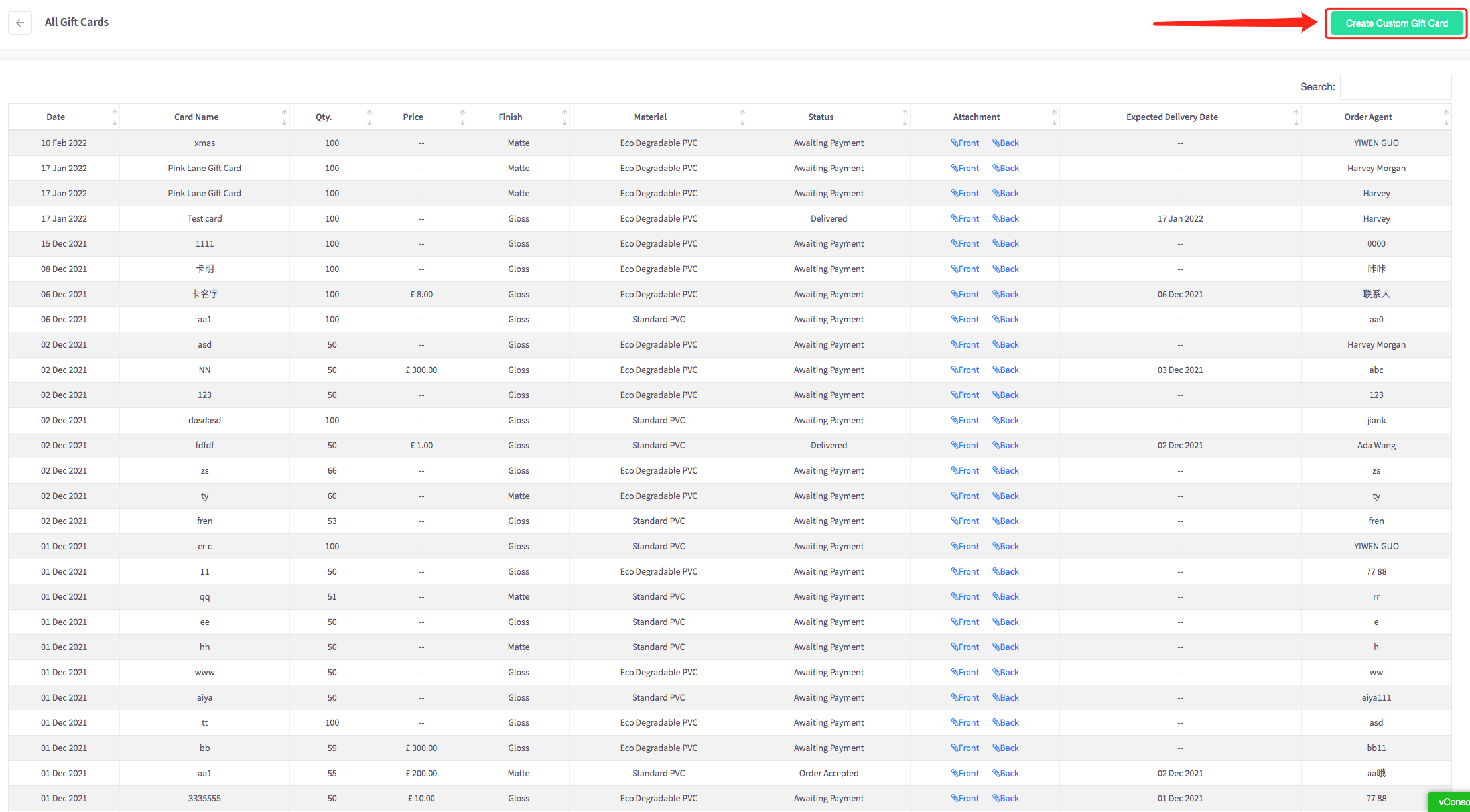
Task: Click Create Custom Gift Card button
Action: (x=1396, y=23)
